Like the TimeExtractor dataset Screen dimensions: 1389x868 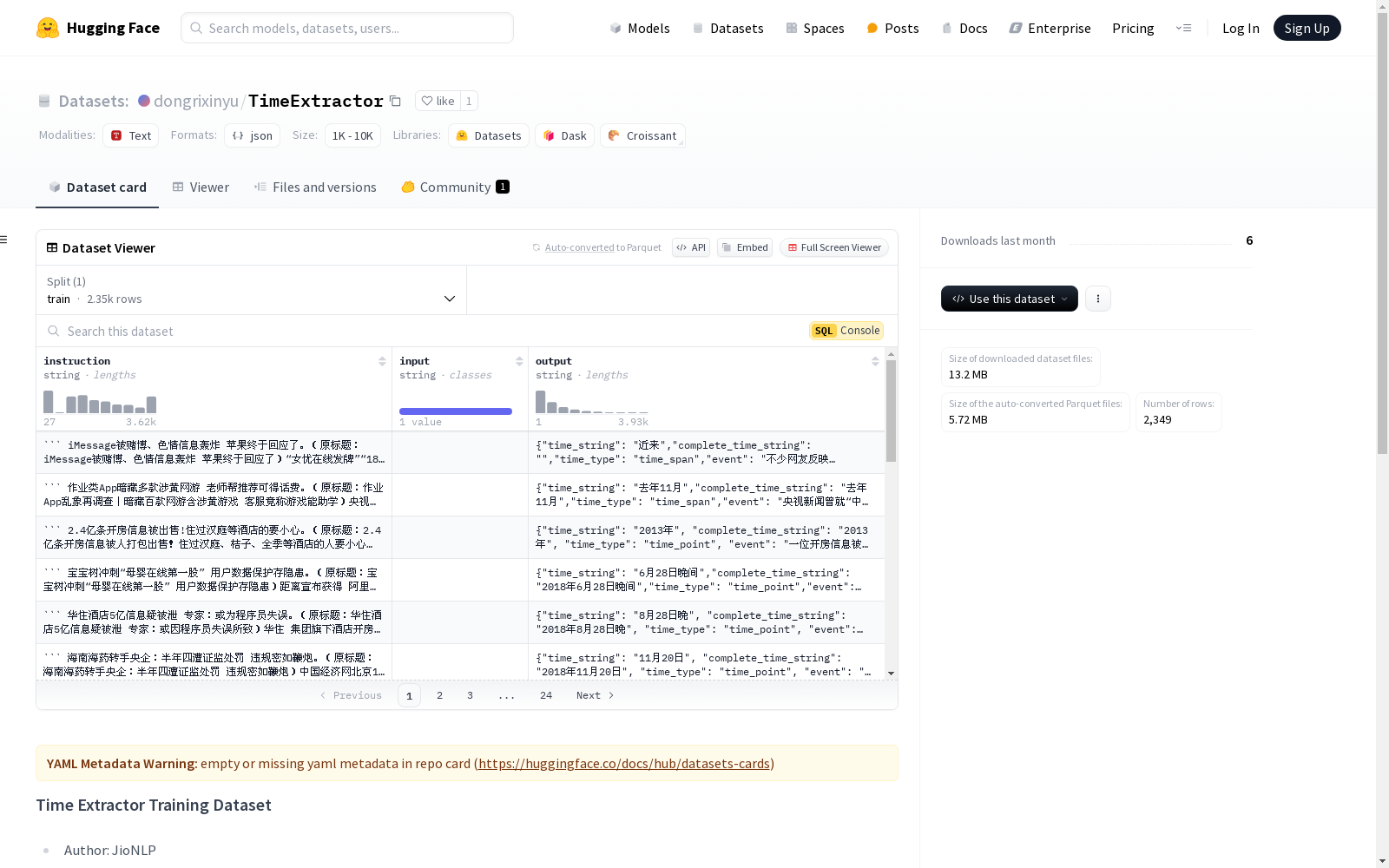click(x=438, y=101)
